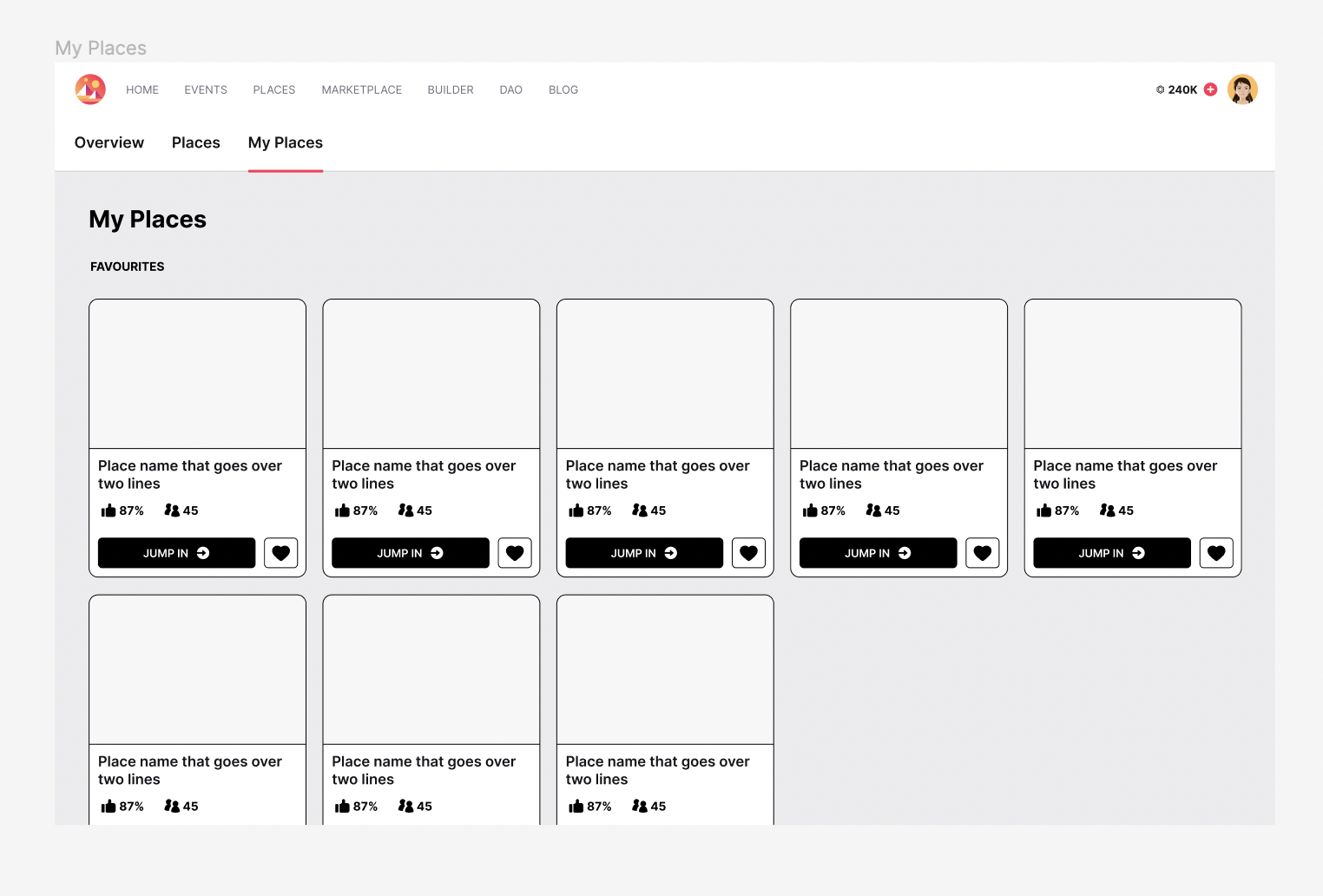
Task: Click the visitors icon showing 45 on fourth card
Action: point(874,511)
